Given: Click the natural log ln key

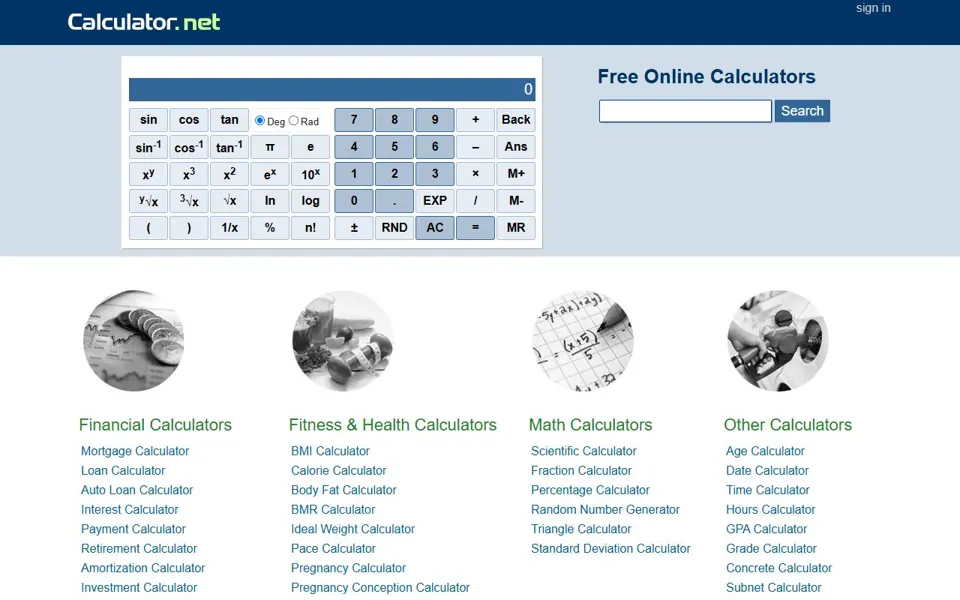Looking at the screenshot, I should [269, 201].
